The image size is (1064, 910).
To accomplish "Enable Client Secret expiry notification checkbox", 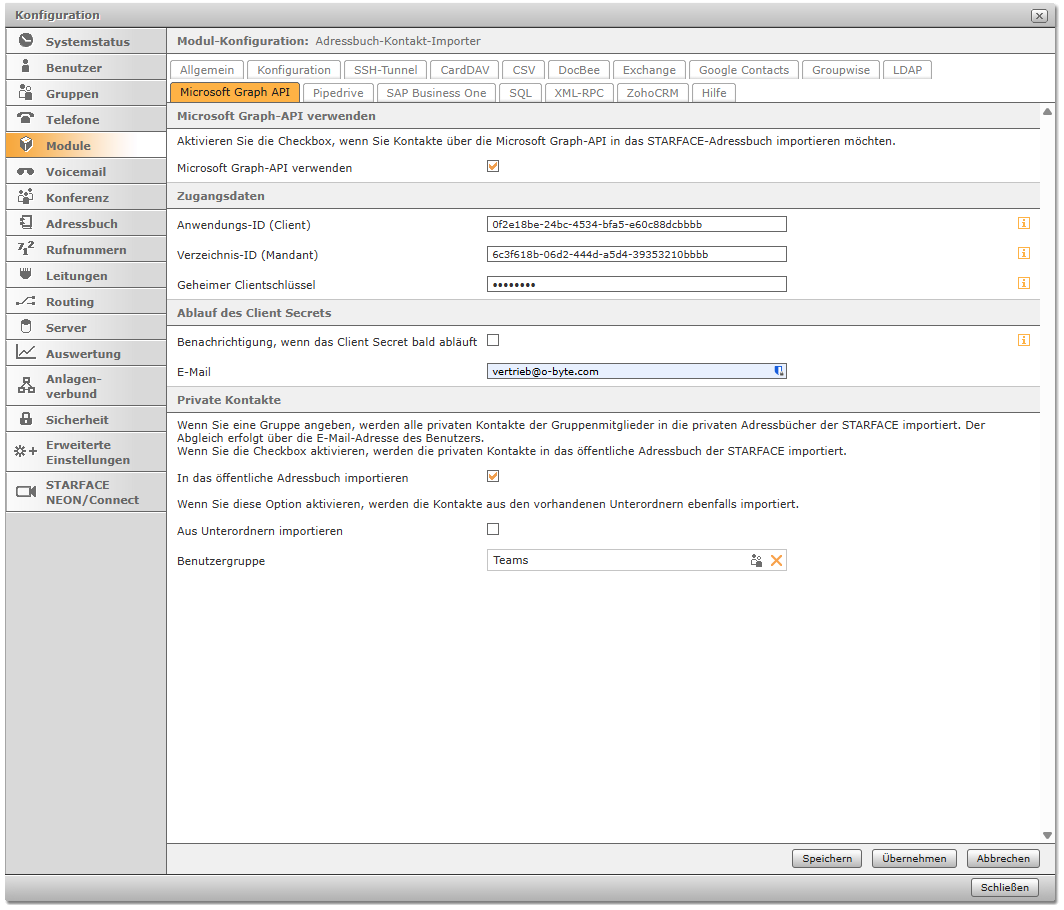I will tap(493, 341).
